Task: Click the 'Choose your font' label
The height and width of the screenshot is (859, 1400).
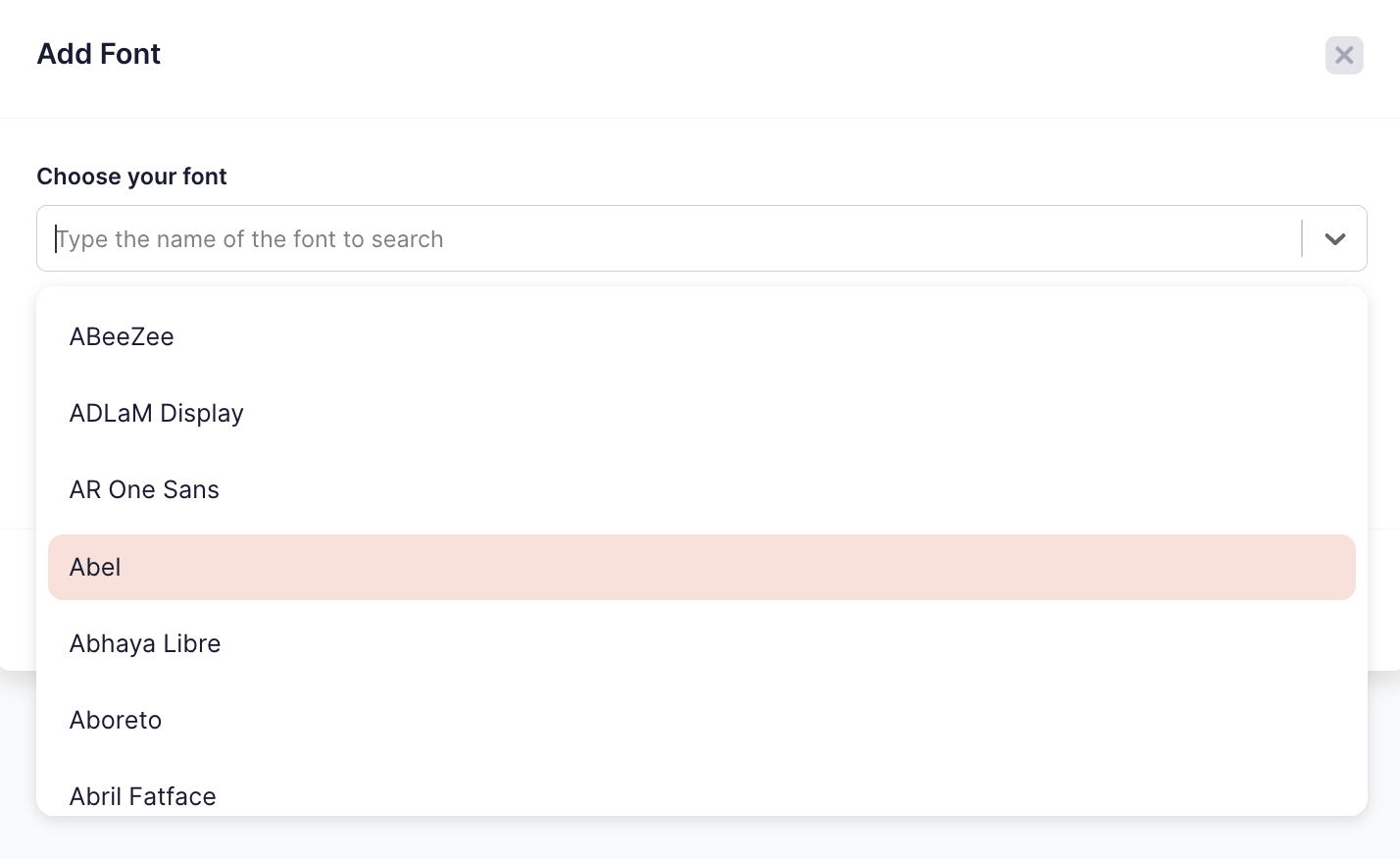Action: tap(131, 177)
